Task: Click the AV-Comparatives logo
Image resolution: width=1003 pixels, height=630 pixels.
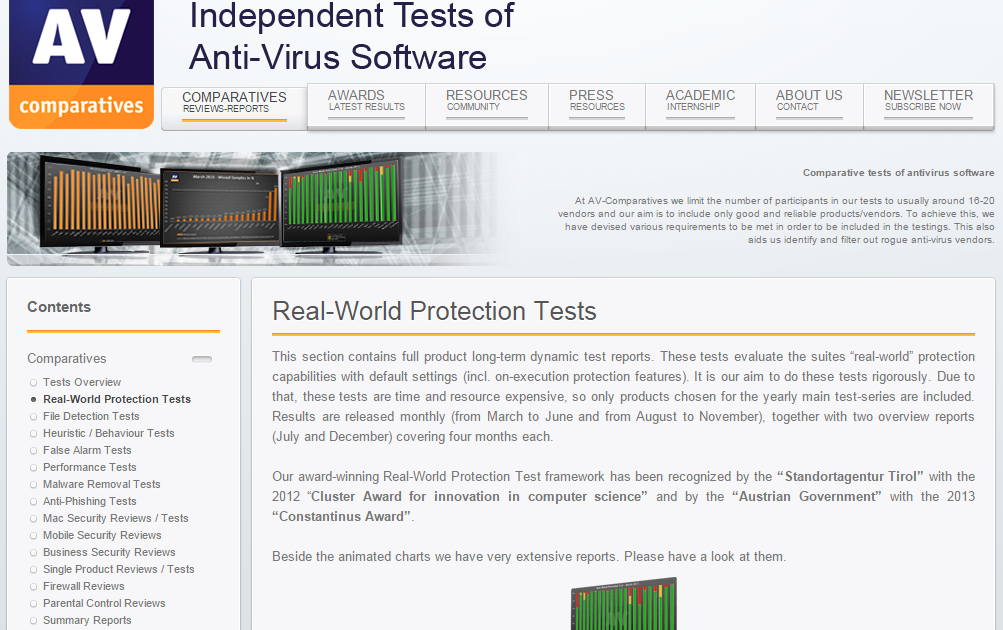Action: click(80, 63)
